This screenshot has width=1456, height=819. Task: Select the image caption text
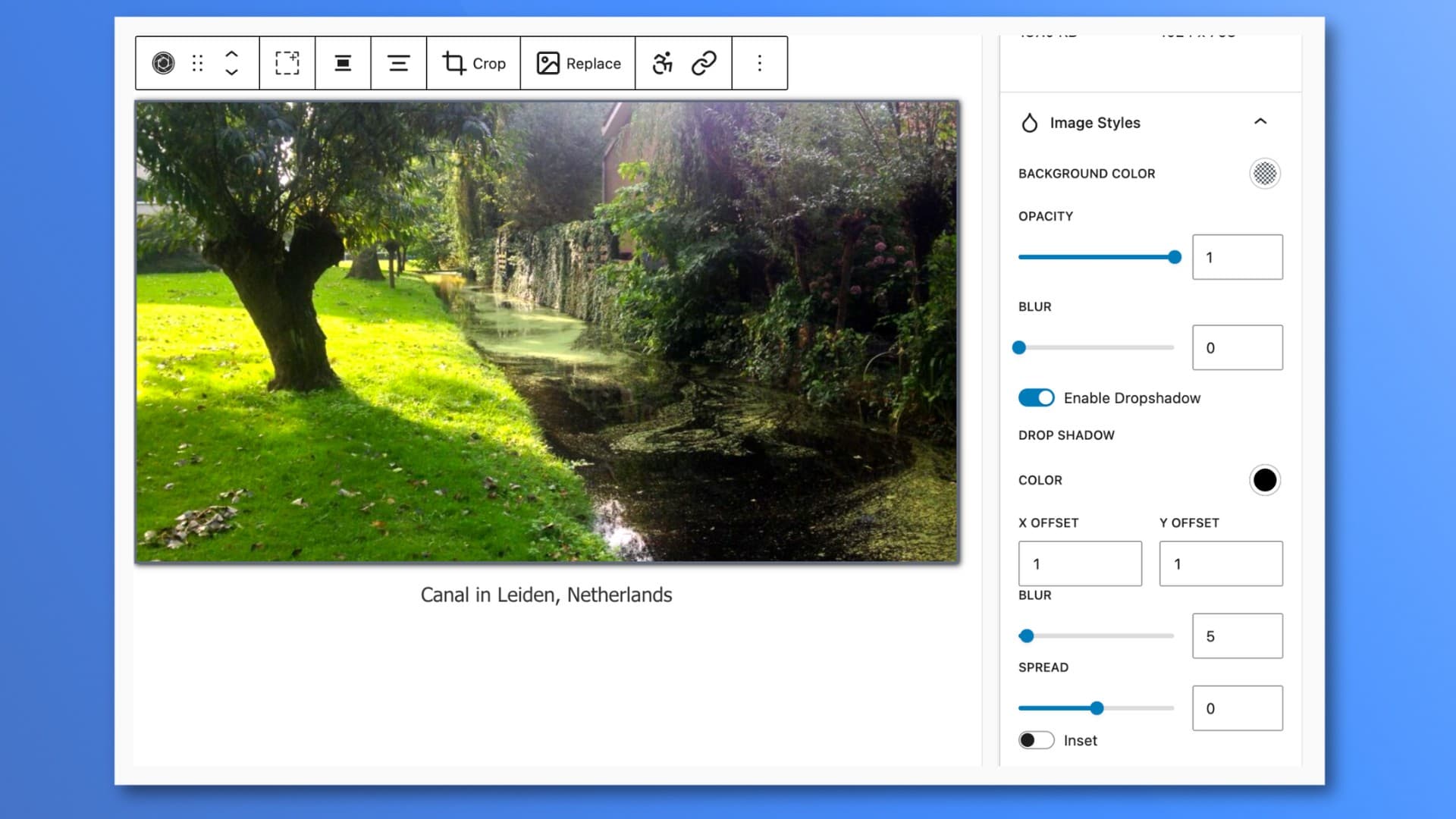[545, 595]
